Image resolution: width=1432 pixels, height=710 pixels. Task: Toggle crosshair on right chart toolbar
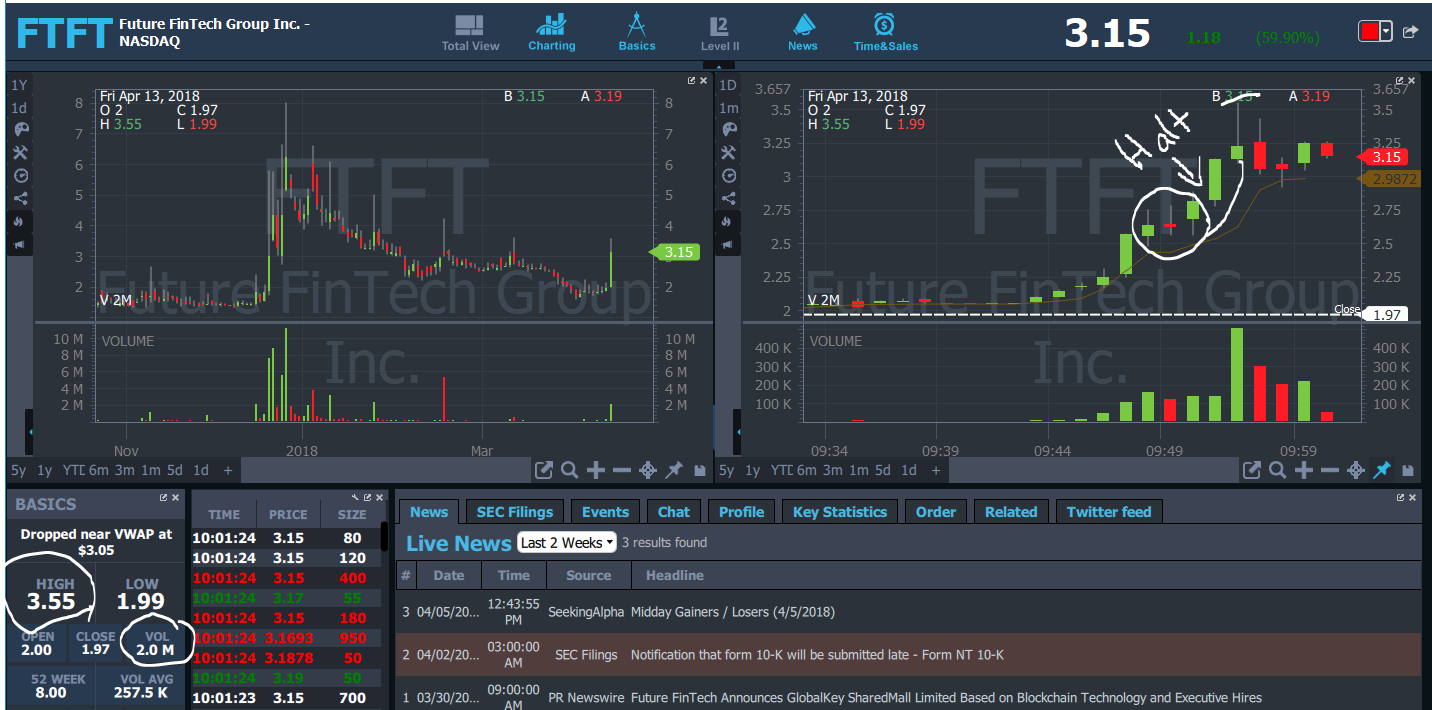click(1356, 470)
